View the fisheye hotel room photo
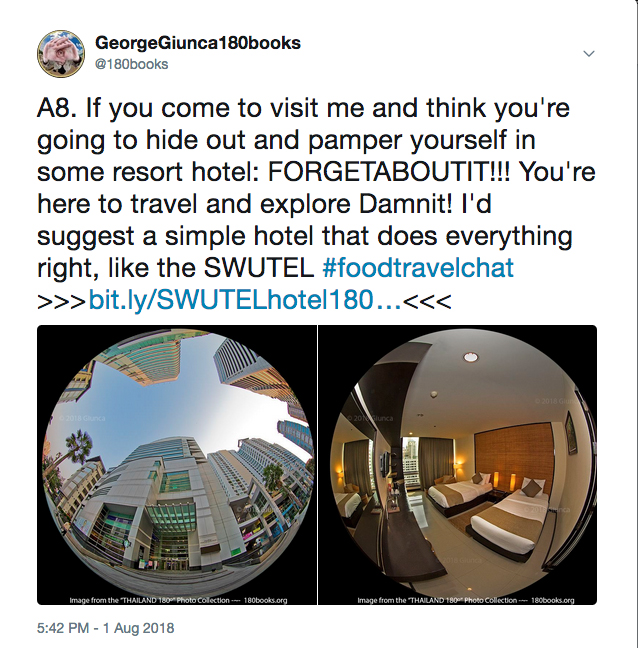Screen dimensions: 638x648 457,465
